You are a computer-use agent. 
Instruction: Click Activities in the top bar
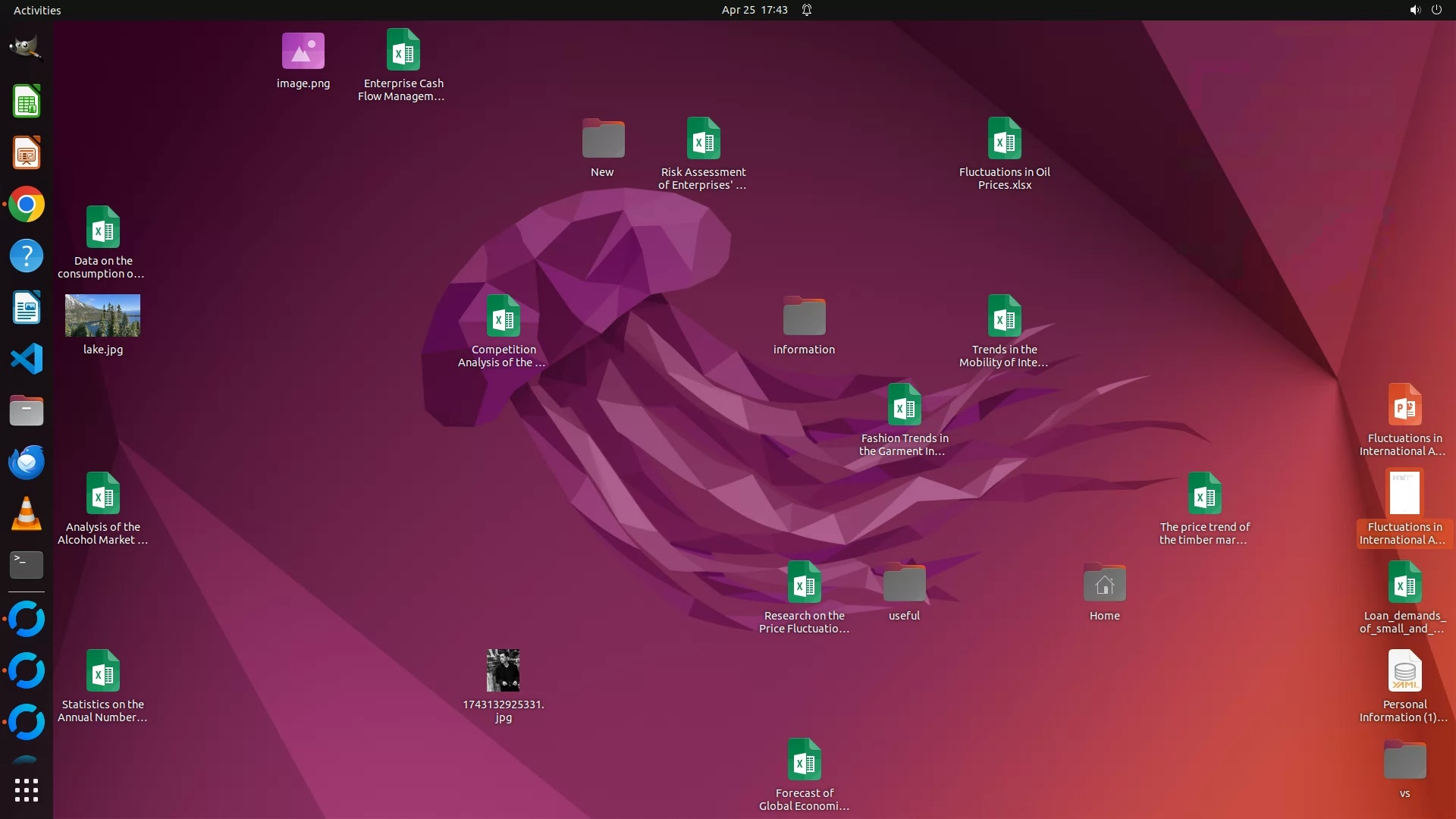(x=37, y=10)
